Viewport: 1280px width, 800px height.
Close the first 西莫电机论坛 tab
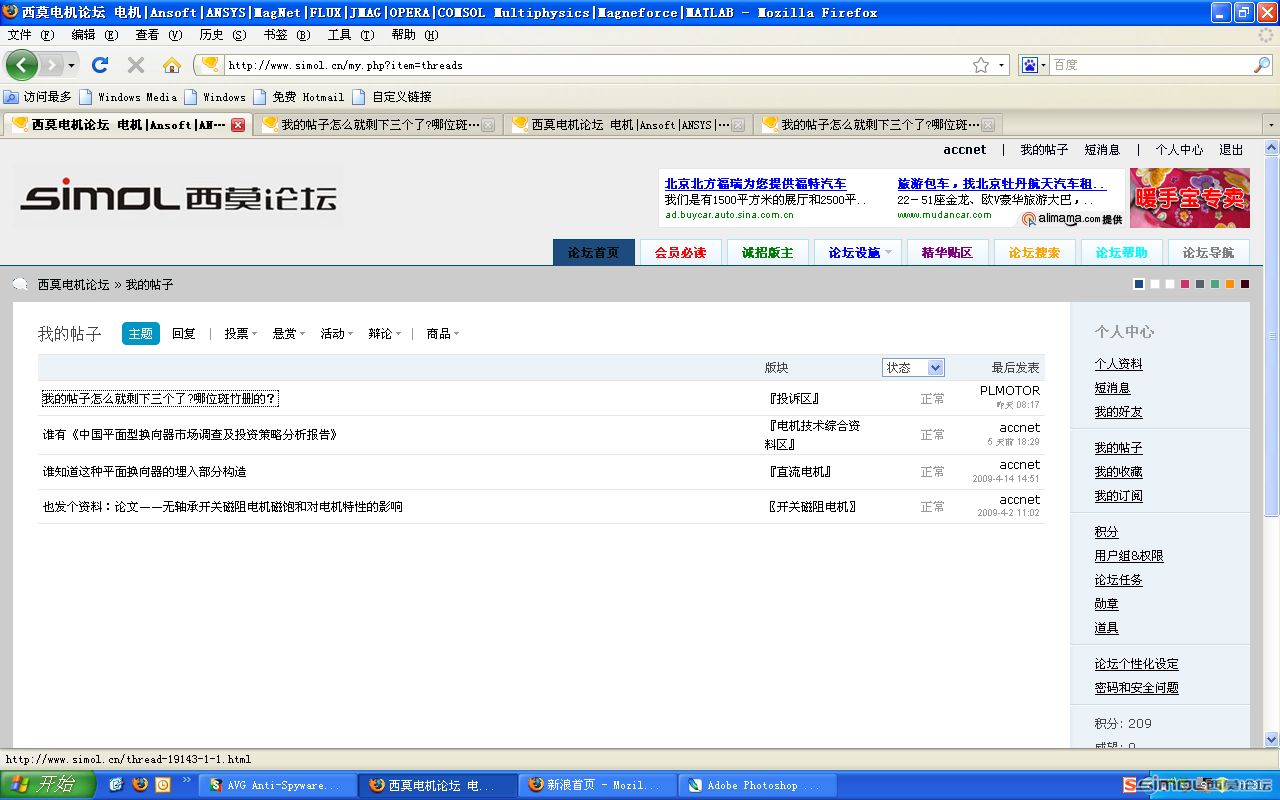[x=238, y=125]
